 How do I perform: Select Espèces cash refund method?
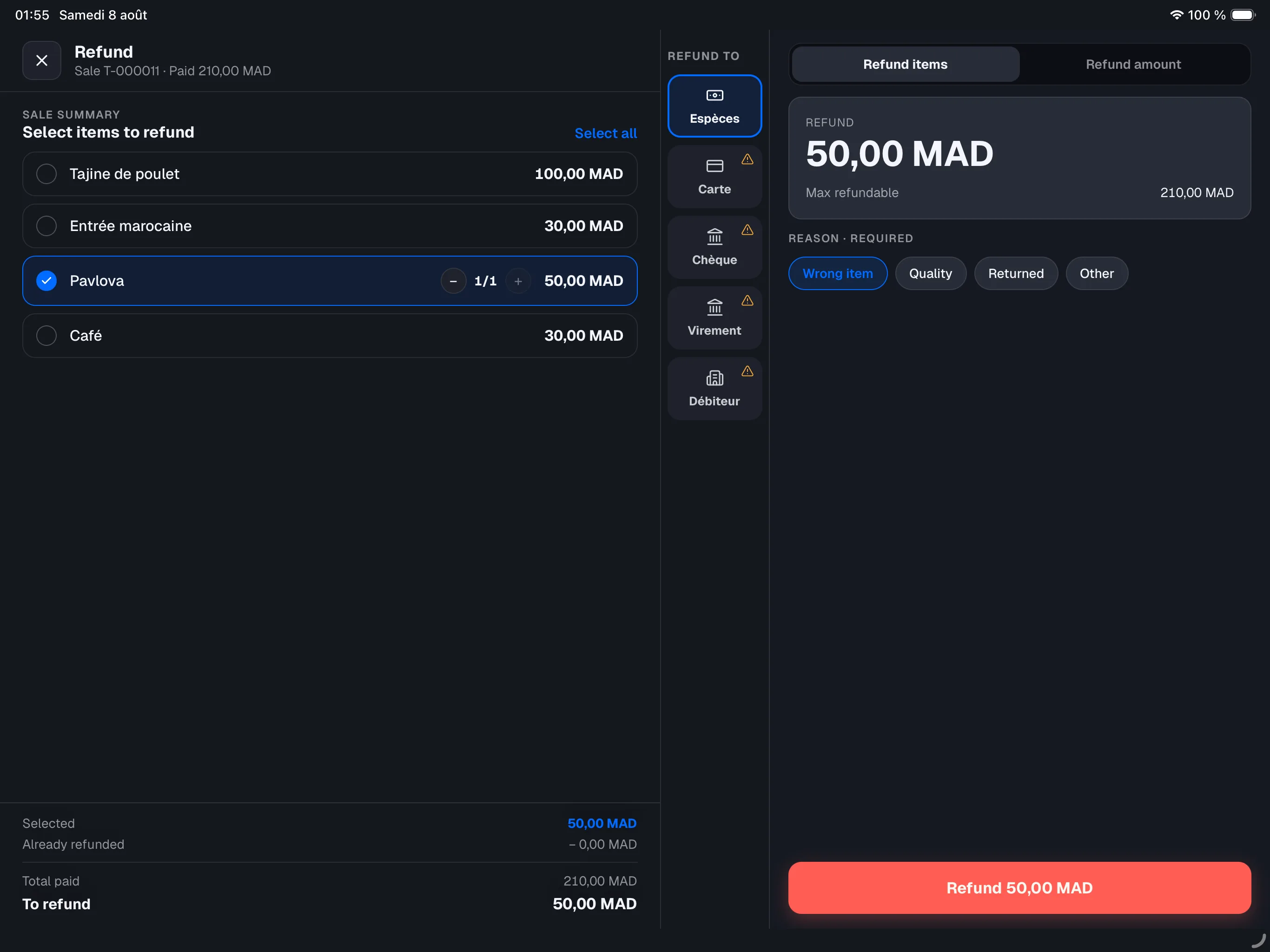point(714,106)
